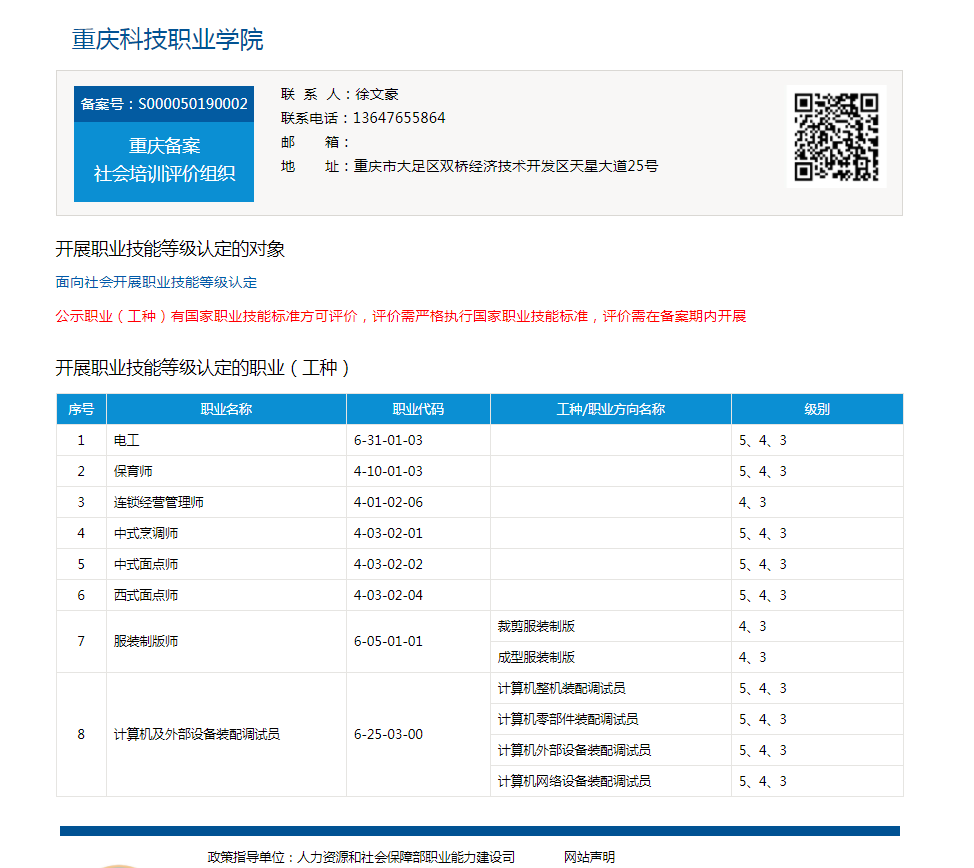The width and height of the screenshot is (974, 868).
Task: Click the 计算机整机装配调试员 cell
Action: pyautogui.click(x=611, y=688)
